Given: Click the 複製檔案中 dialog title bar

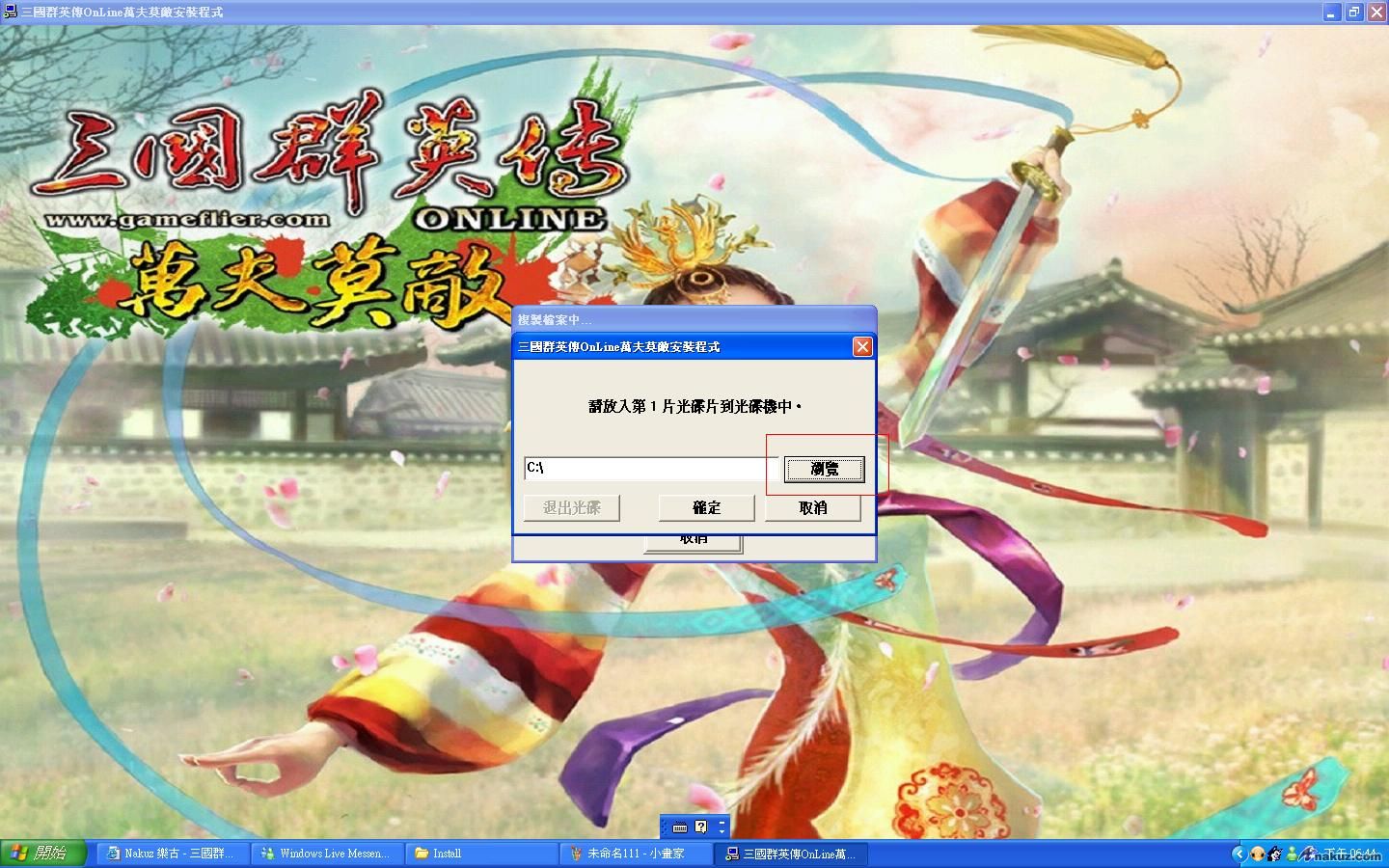Looking at the screenshot, I should 694,319.
